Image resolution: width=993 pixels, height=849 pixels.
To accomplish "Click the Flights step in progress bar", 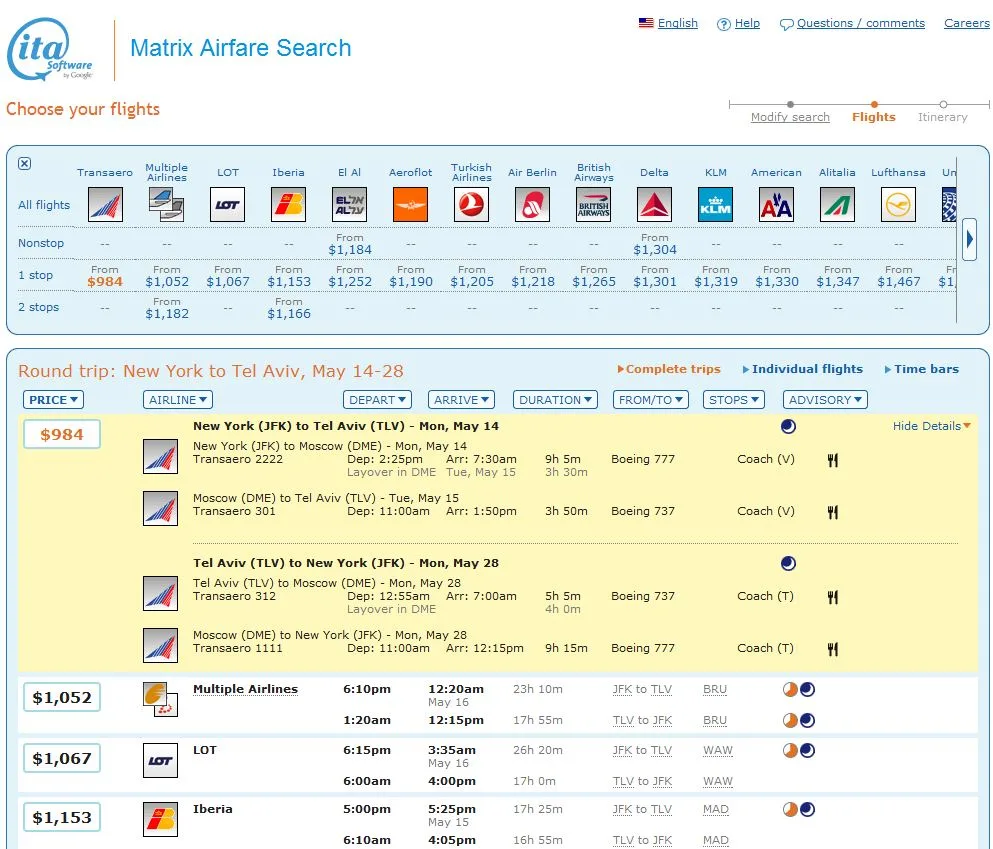I will (873, 117).
